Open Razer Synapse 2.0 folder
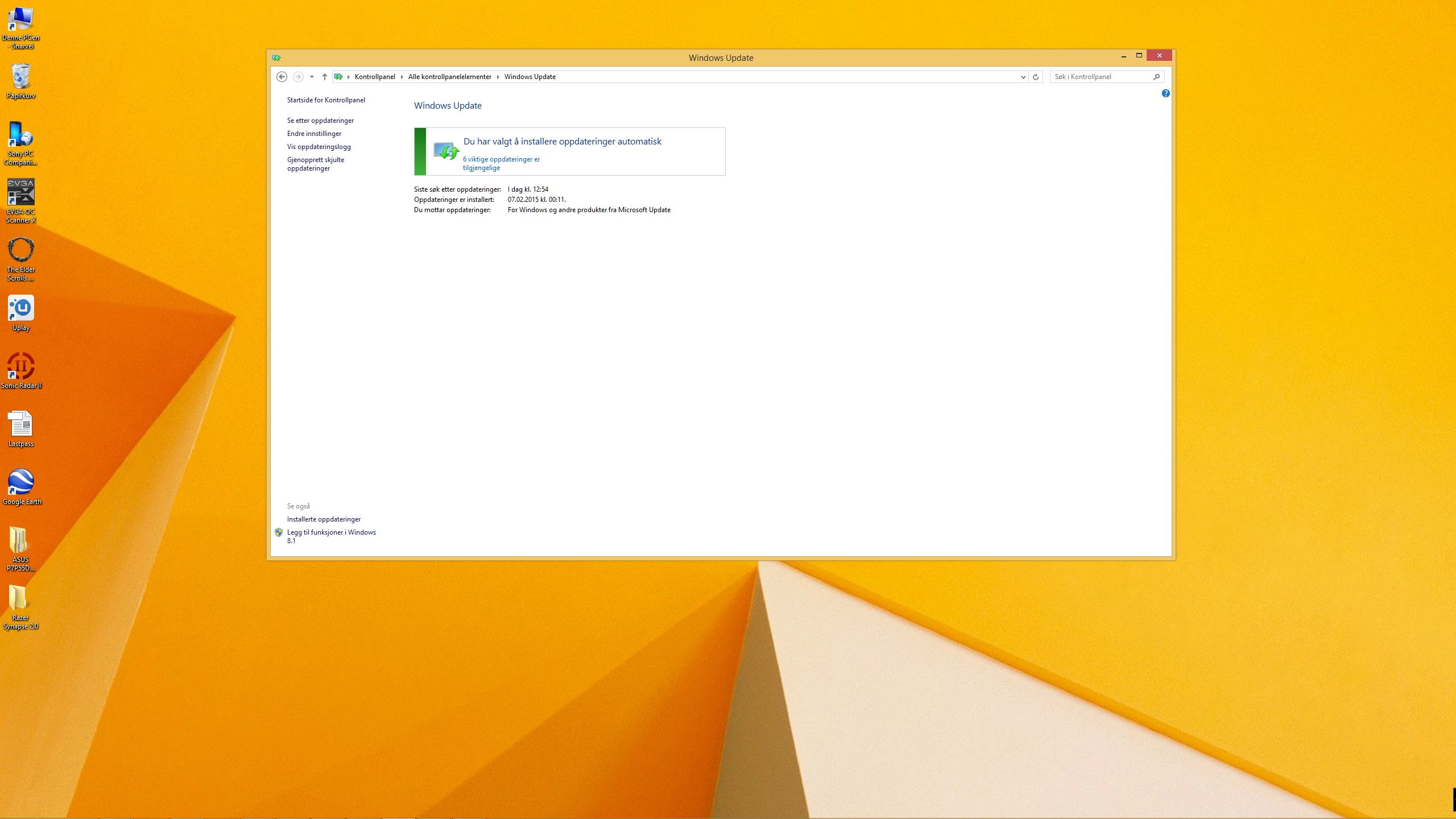The height and width of the screenshot is (819, 1456). (x=20, y=607)
